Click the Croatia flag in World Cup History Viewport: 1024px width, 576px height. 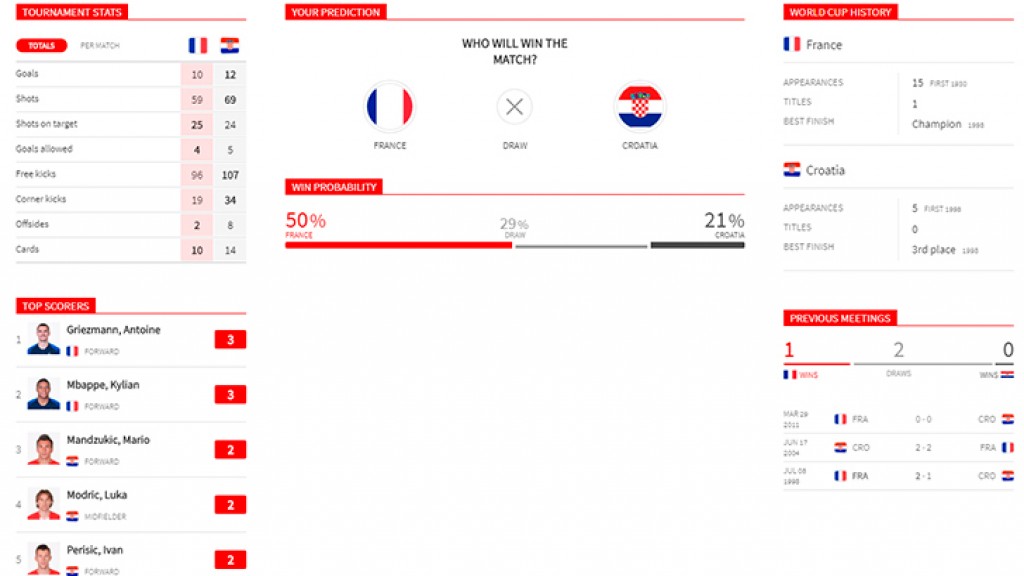pyautogui.click(x=792, y=170)
